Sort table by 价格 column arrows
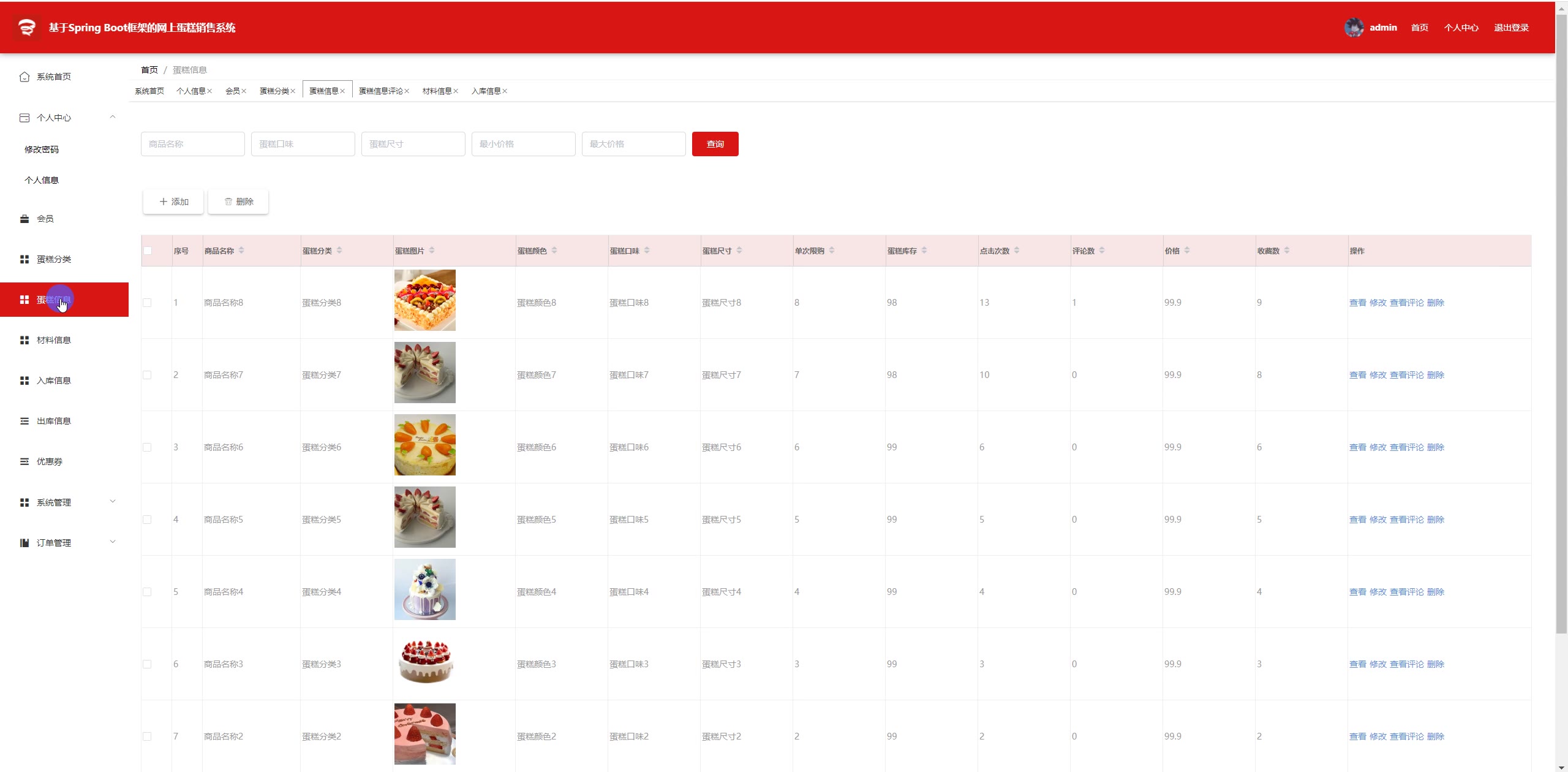Viewport: 1568px width, 772px height. pos(1187,251)
